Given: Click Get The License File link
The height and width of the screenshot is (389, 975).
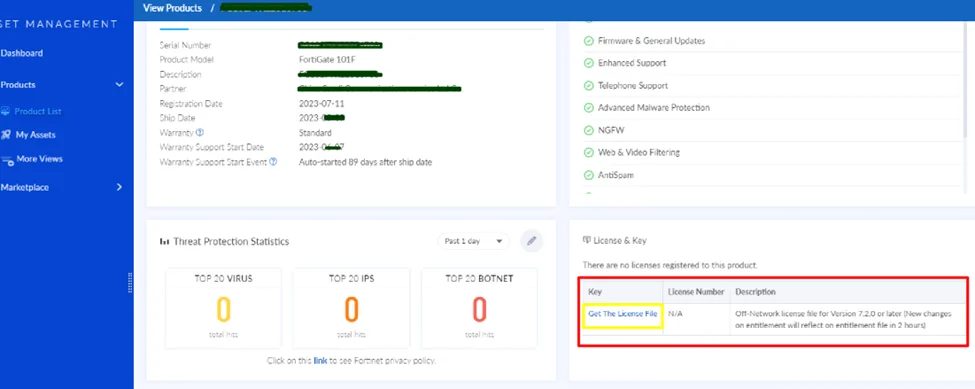Looking at the screenshot, I should [622, 314].
